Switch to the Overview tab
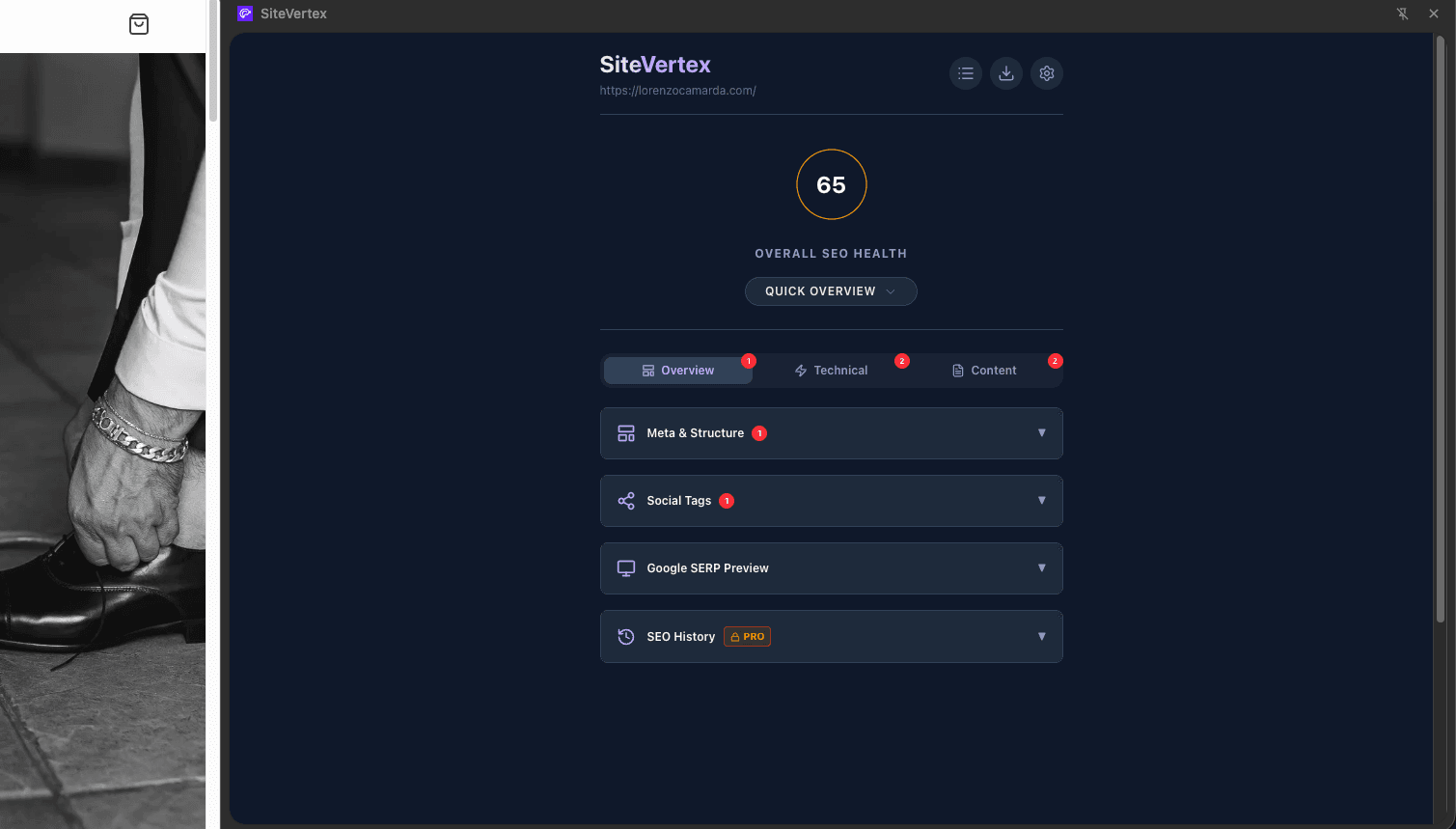The image size is (1456, 829). pos(678,371)
